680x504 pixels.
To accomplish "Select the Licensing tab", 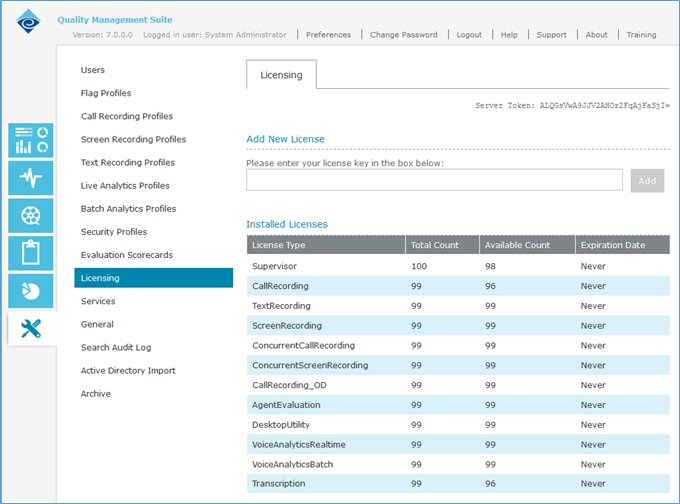I will click(x=281, y=75).
